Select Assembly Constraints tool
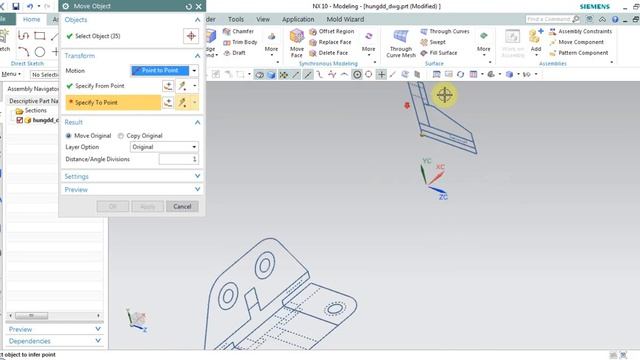 [580, 31]
